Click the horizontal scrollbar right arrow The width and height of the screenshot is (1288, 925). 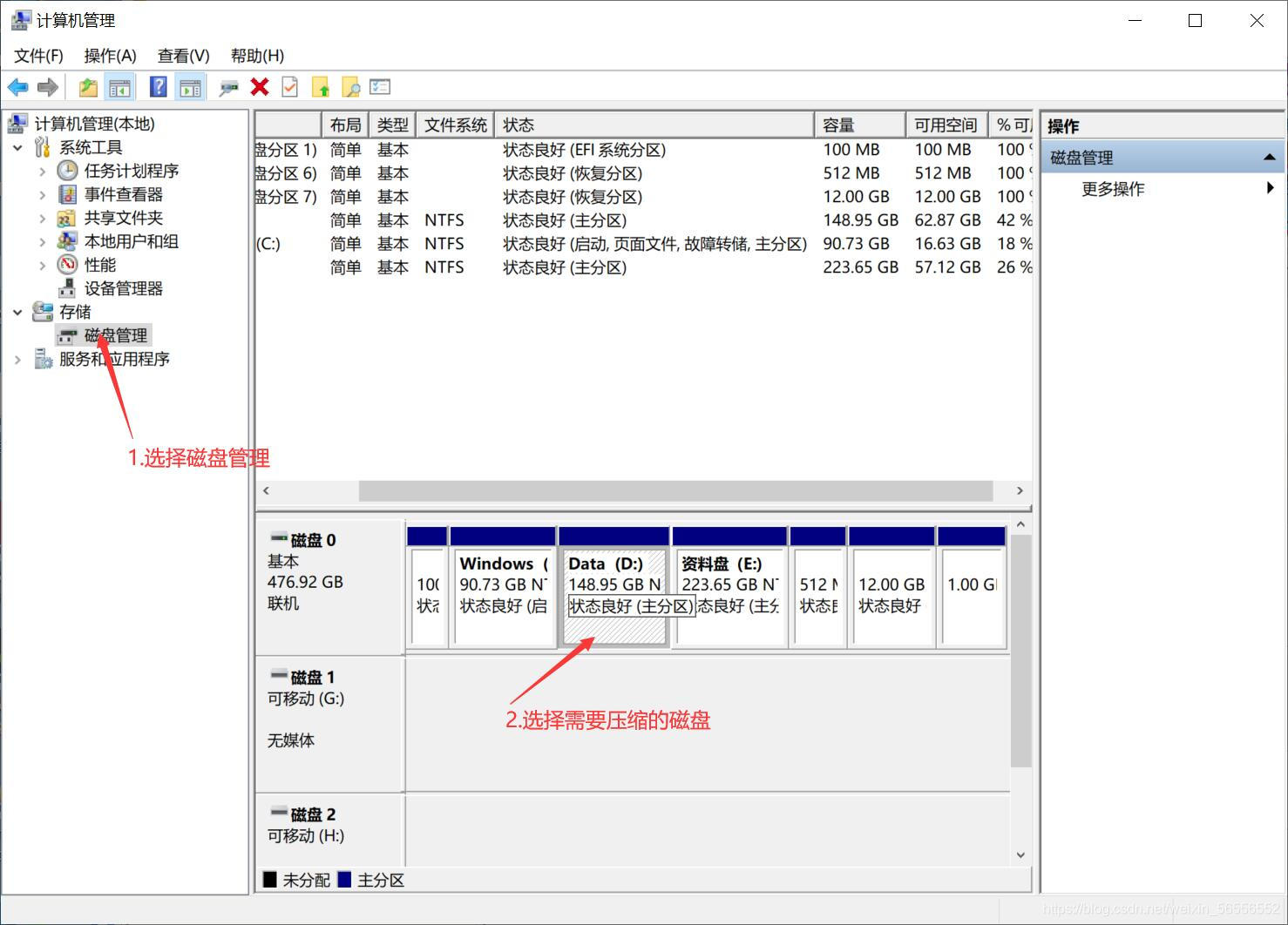1020,491
